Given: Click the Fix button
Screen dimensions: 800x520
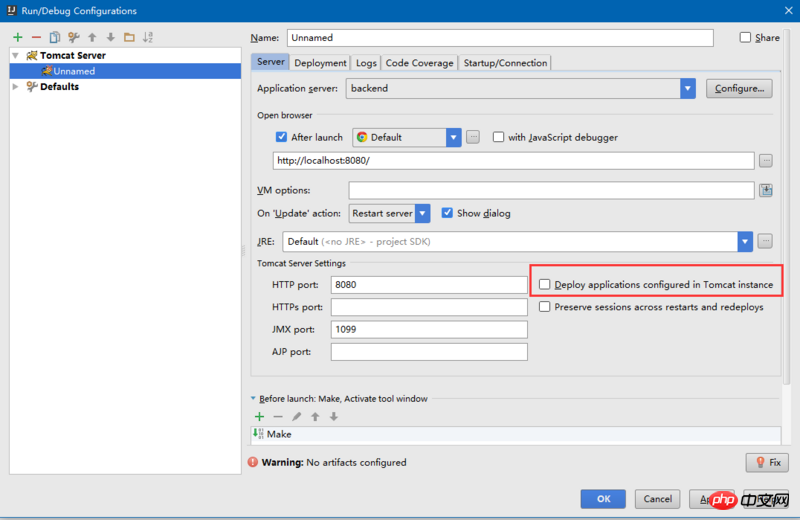Looking at the screenshot, I should (767, 462).
